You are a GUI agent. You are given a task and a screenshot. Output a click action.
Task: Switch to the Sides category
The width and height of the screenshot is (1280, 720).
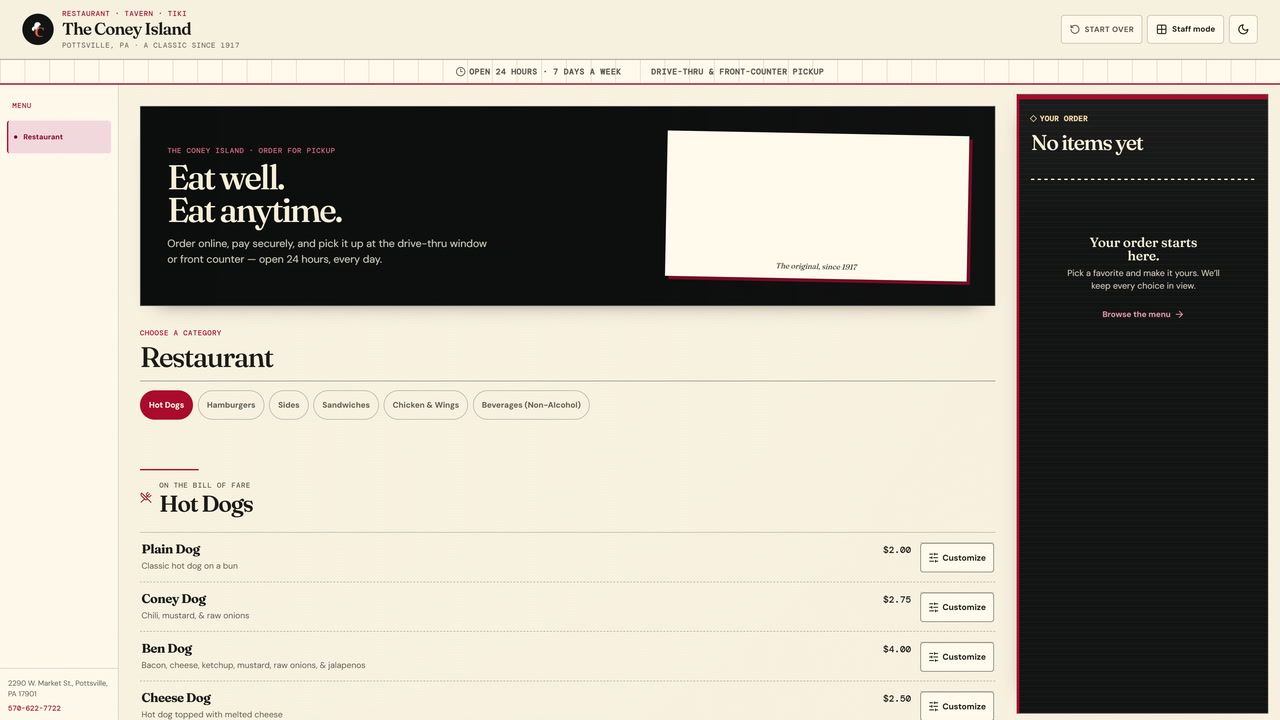[289, 405]
